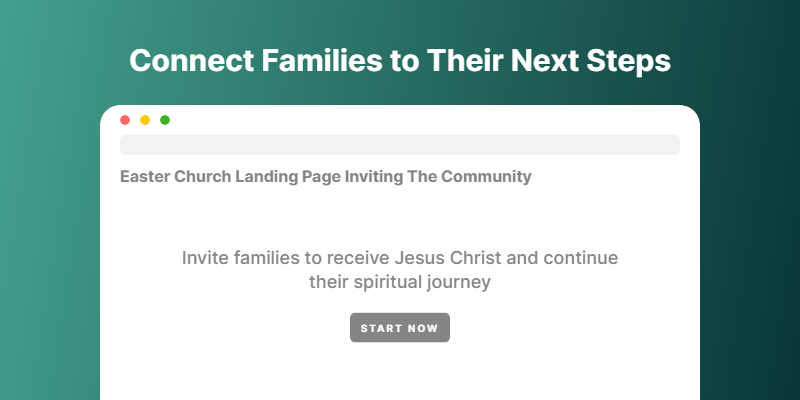The image size is (800, 400).
Task: Click the word "Invite" starting the description
Action: pos(207,258)
